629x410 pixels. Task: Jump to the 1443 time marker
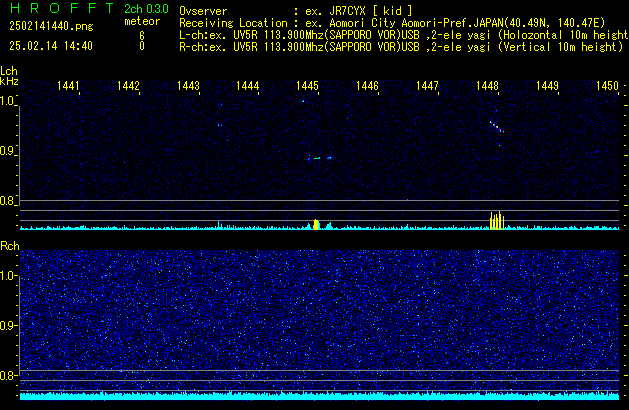pos(188,86)
